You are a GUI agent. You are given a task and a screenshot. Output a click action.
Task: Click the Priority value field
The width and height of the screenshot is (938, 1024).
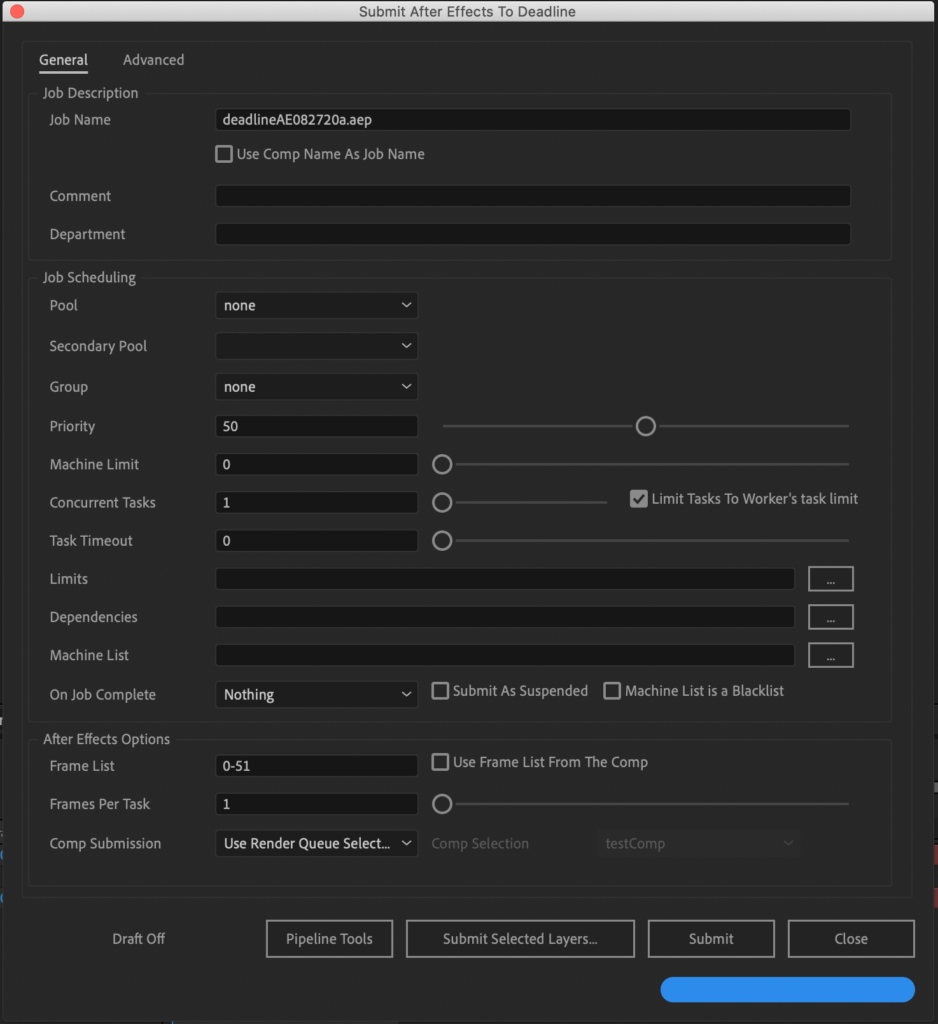(317, 426)
